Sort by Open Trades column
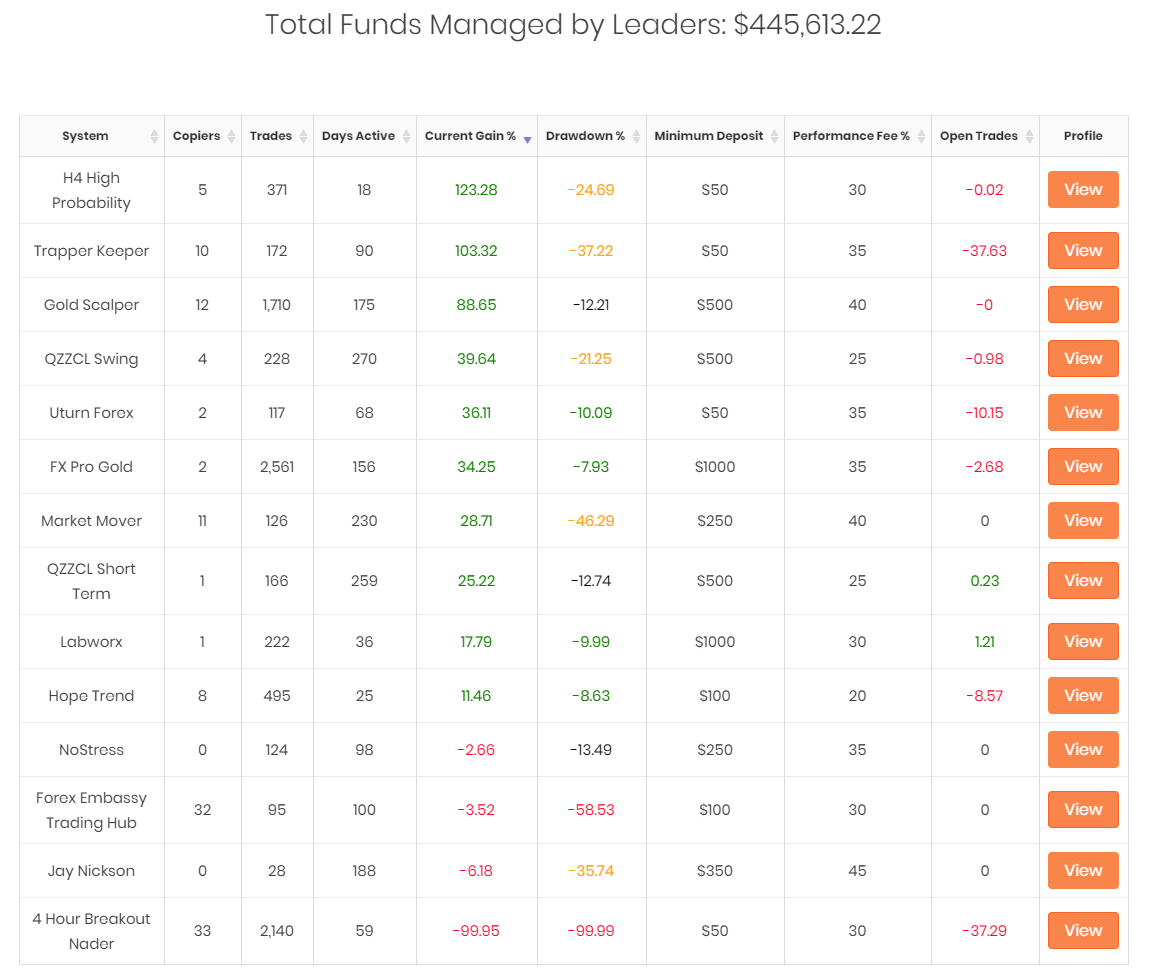 tap(979, 136)
